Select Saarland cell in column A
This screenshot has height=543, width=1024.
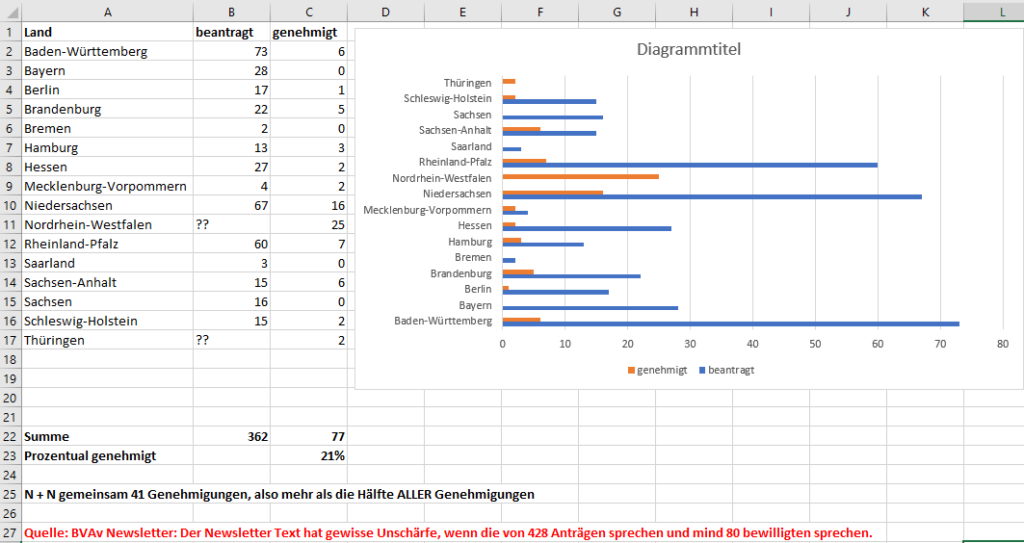[107, 263]
